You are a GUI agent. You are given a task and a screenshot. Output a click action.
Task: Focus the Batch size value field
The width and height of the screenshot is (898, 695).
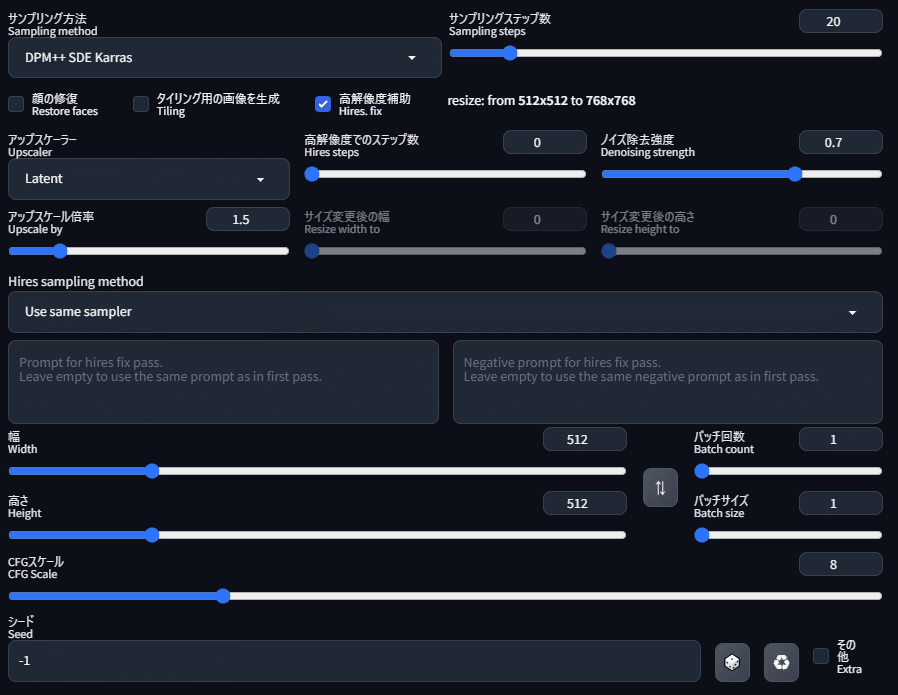tap(841, 503)
